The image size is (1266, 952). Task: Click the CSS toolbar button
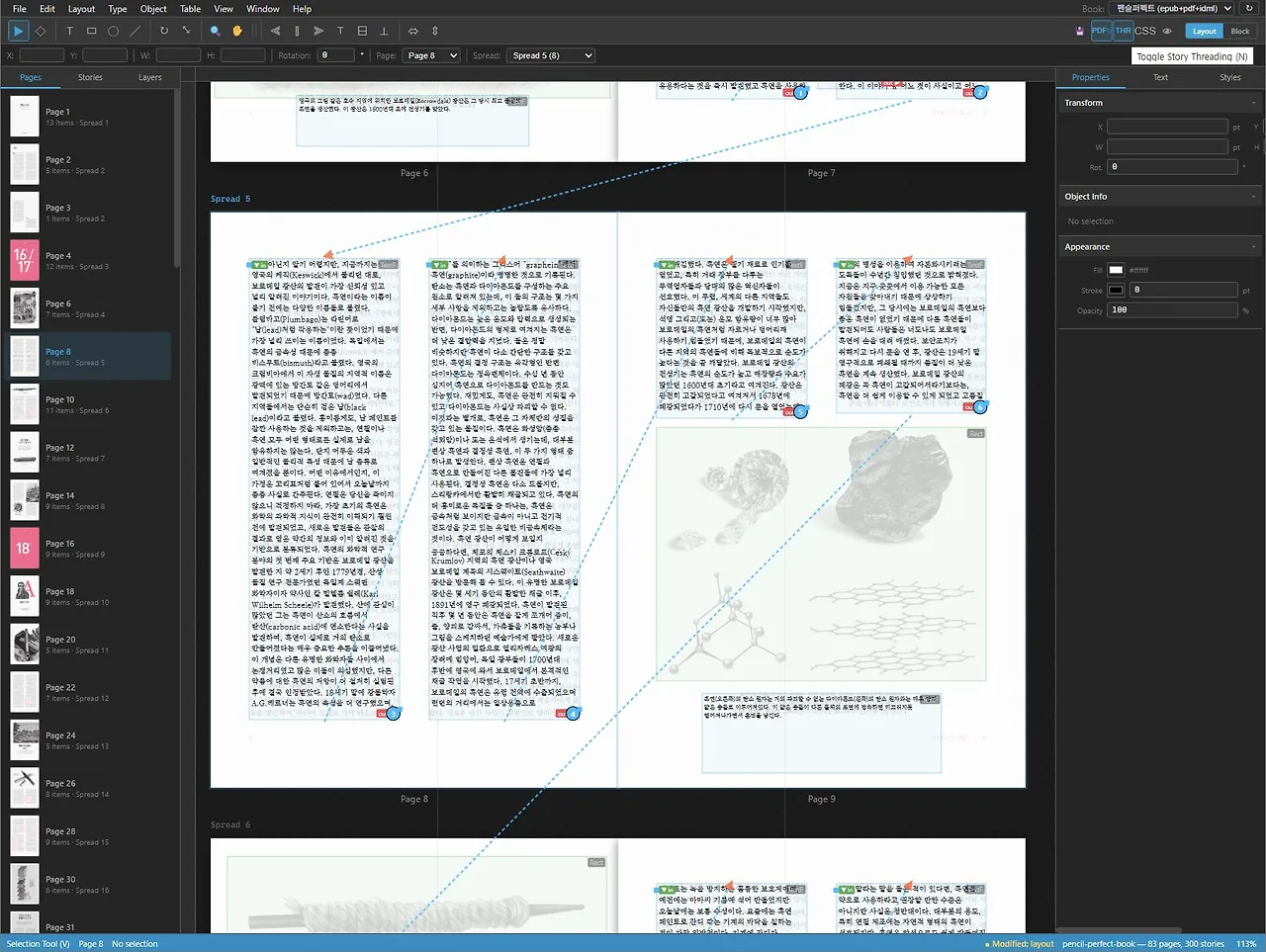coord(1145,31)
